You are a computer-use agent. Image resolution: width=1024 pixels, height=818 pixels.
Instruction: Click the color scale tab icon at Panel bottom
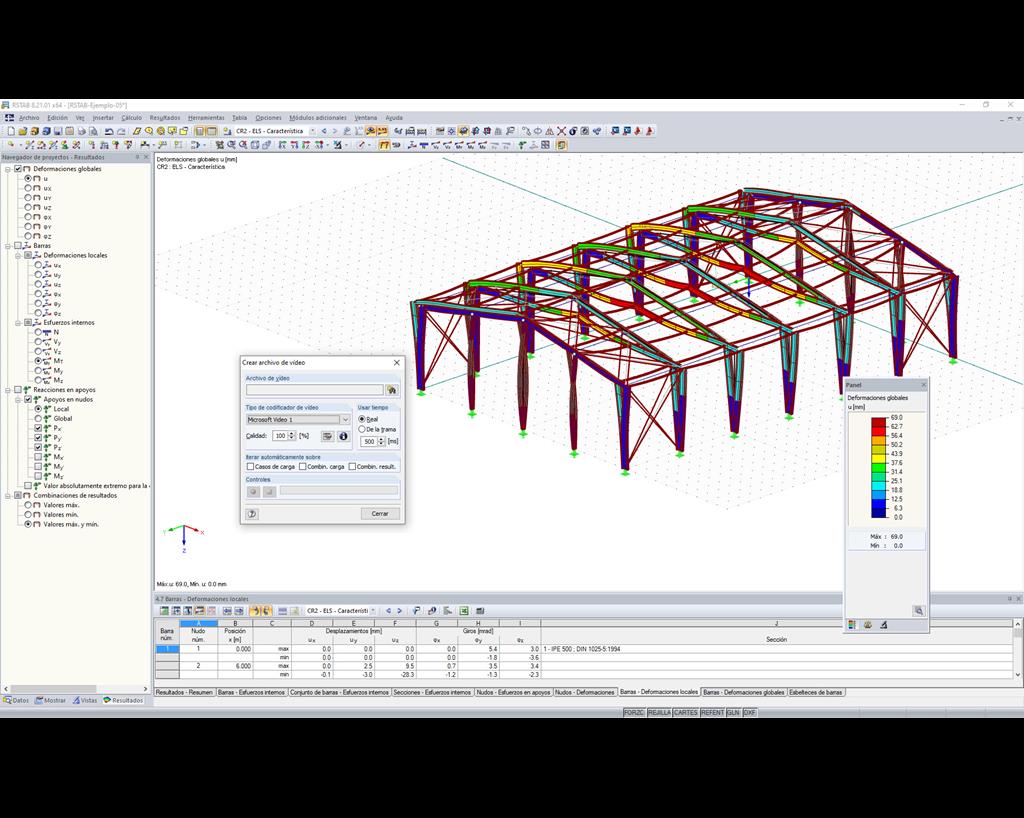852,625
